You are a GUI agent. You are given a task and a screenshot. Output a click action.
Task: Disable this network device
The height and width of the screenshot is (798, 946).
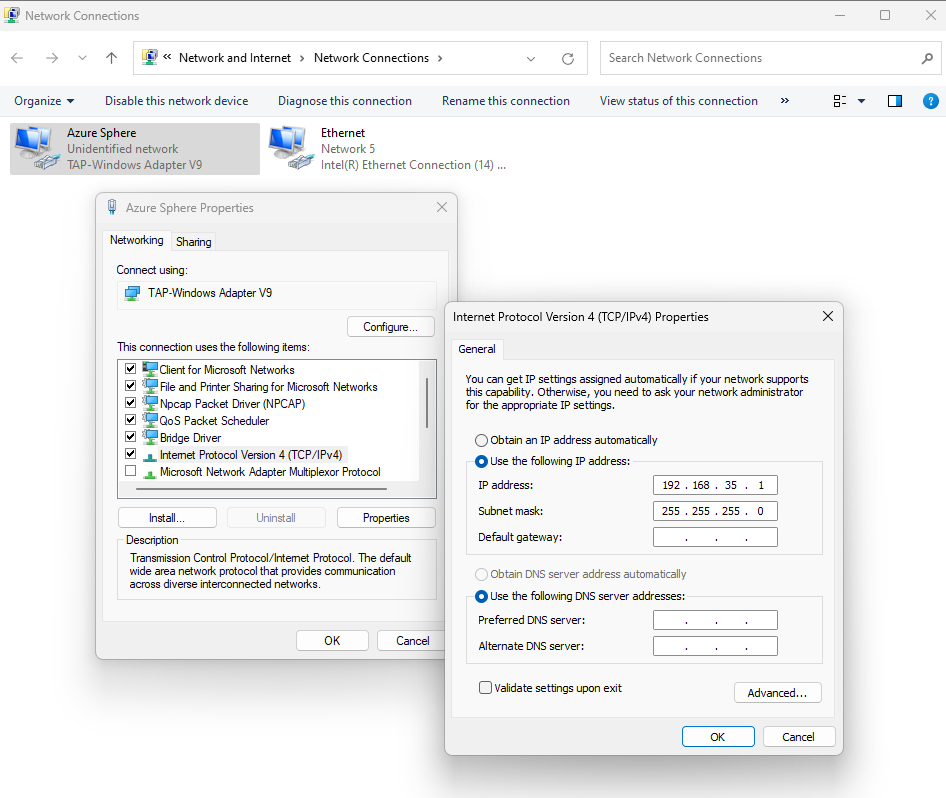click(x=176, y=101)
